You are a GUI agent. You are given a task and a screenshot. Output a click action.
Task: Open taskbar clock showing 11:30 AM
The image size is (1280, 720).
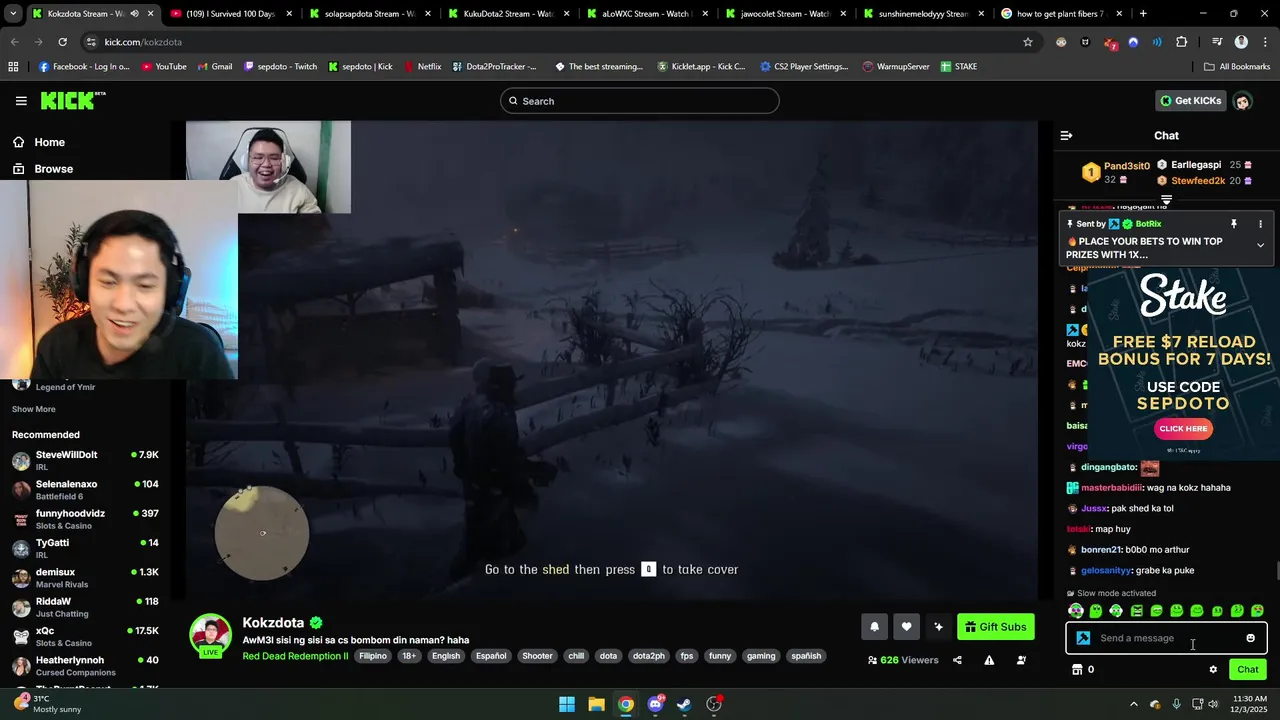tap(1249, 704)
